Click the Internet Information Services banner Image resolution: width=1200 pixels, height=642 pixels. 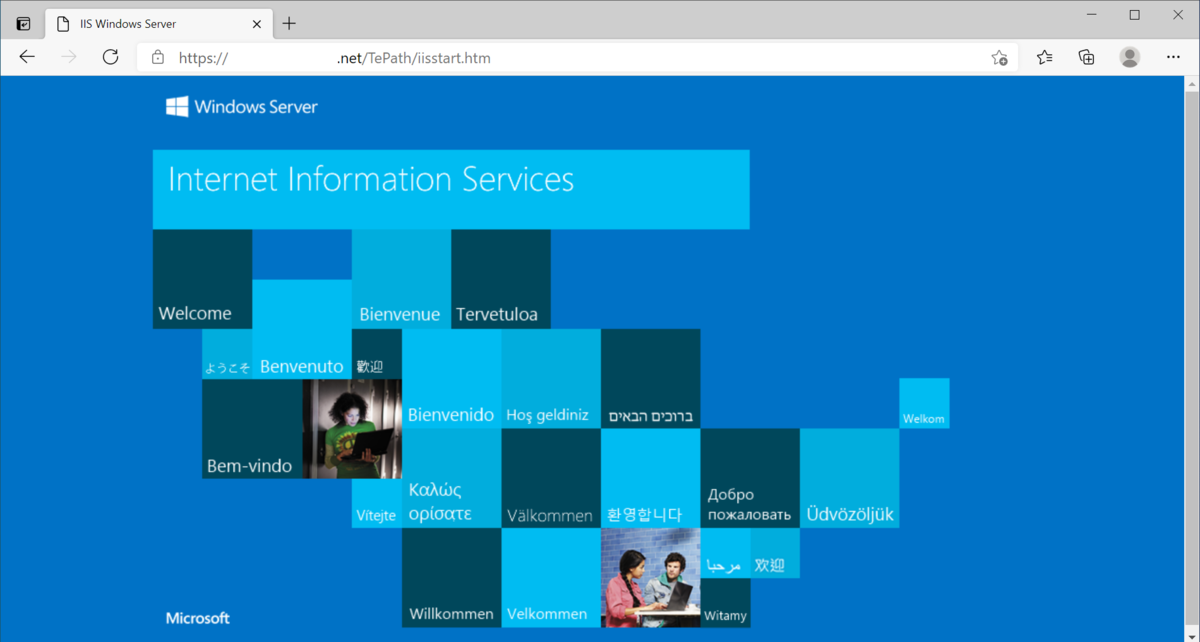pos(451,189)
